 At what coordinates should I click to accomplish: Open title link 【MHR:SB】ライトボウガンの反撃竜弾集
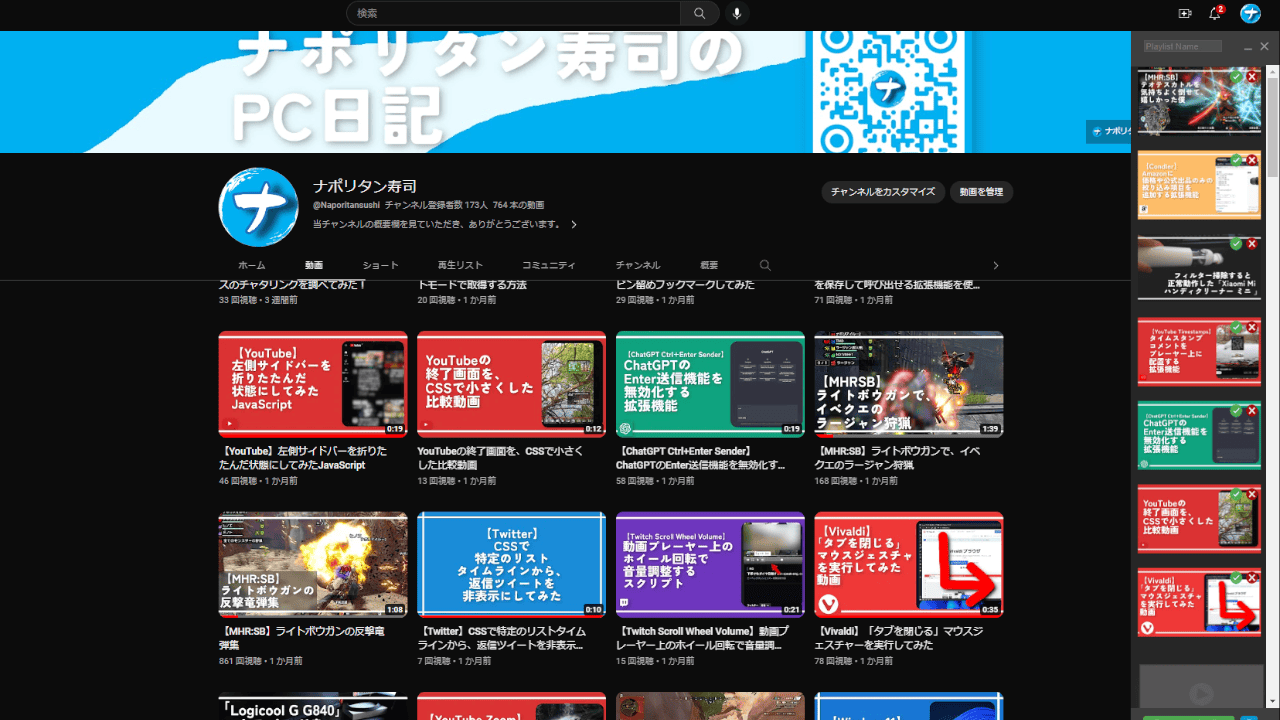point(303,638)
